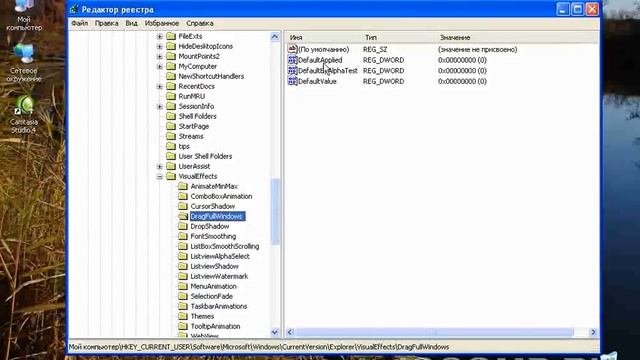Screen dimensions: 640x360
Task: Click values pane scroll left arrow
Action: pos(290,332)
